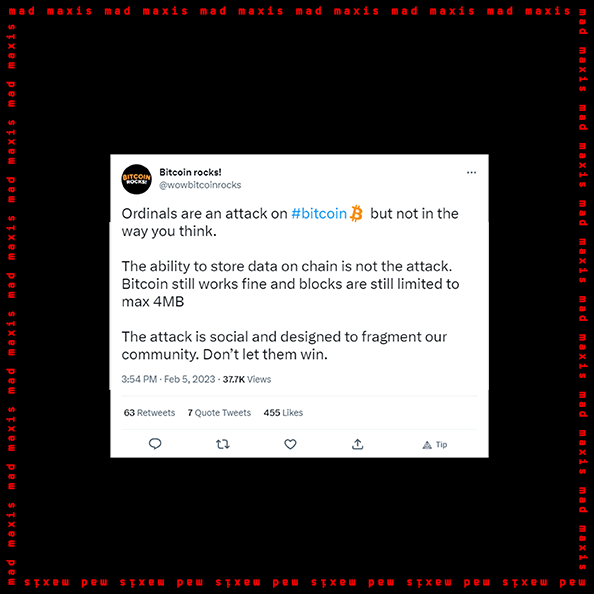Click the 3:54 PM timestamp
The width and height of the screenshot is (594, 594).
pyautogui.click(x=139, y=379)
